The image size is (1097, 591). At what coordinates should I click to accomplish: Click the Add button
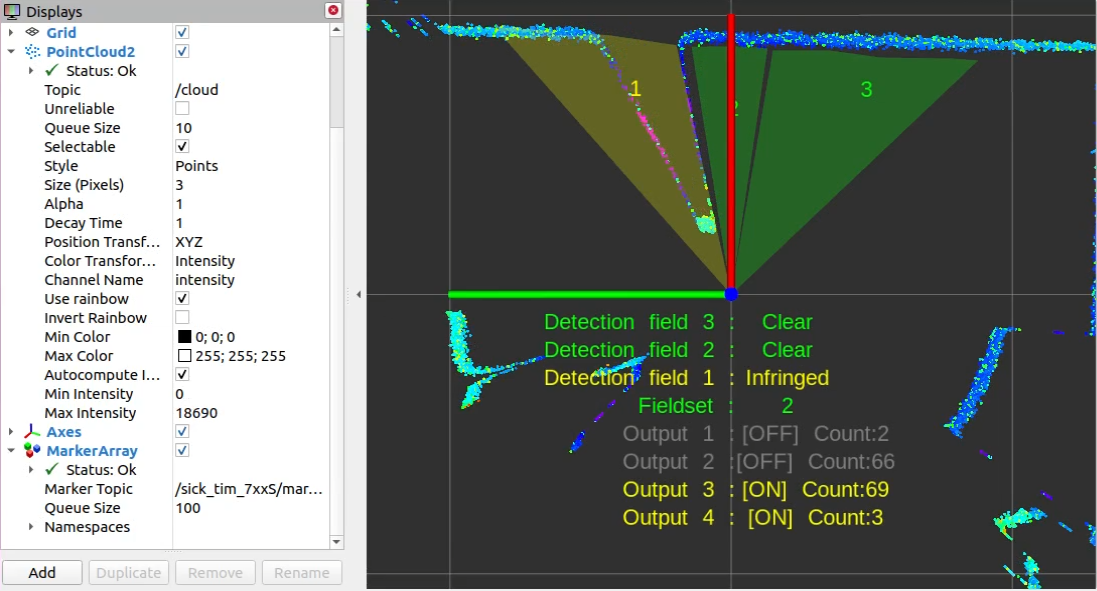[x=42, y=572]
